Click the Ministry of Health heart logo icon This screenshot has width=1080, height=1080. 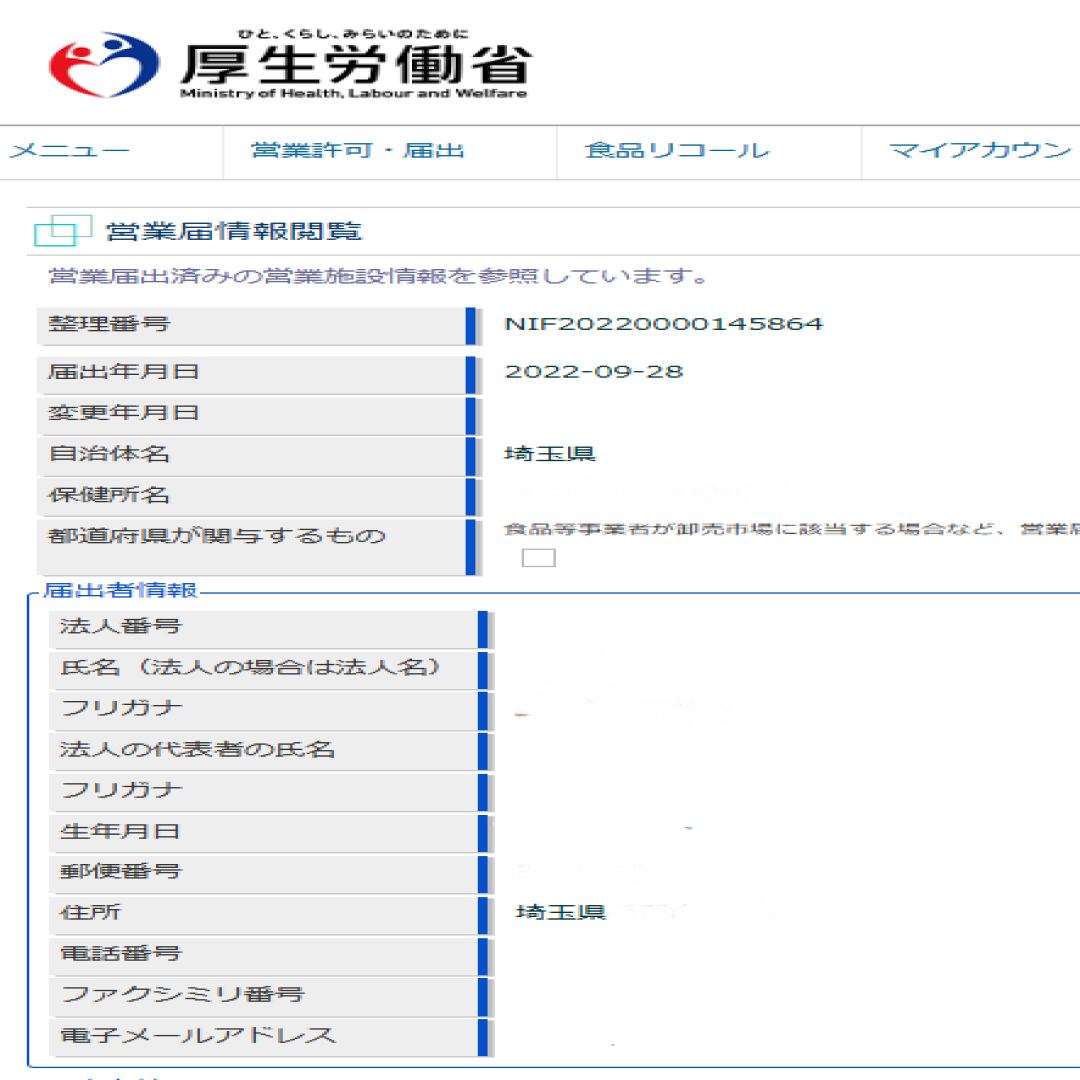pos(104,64)
